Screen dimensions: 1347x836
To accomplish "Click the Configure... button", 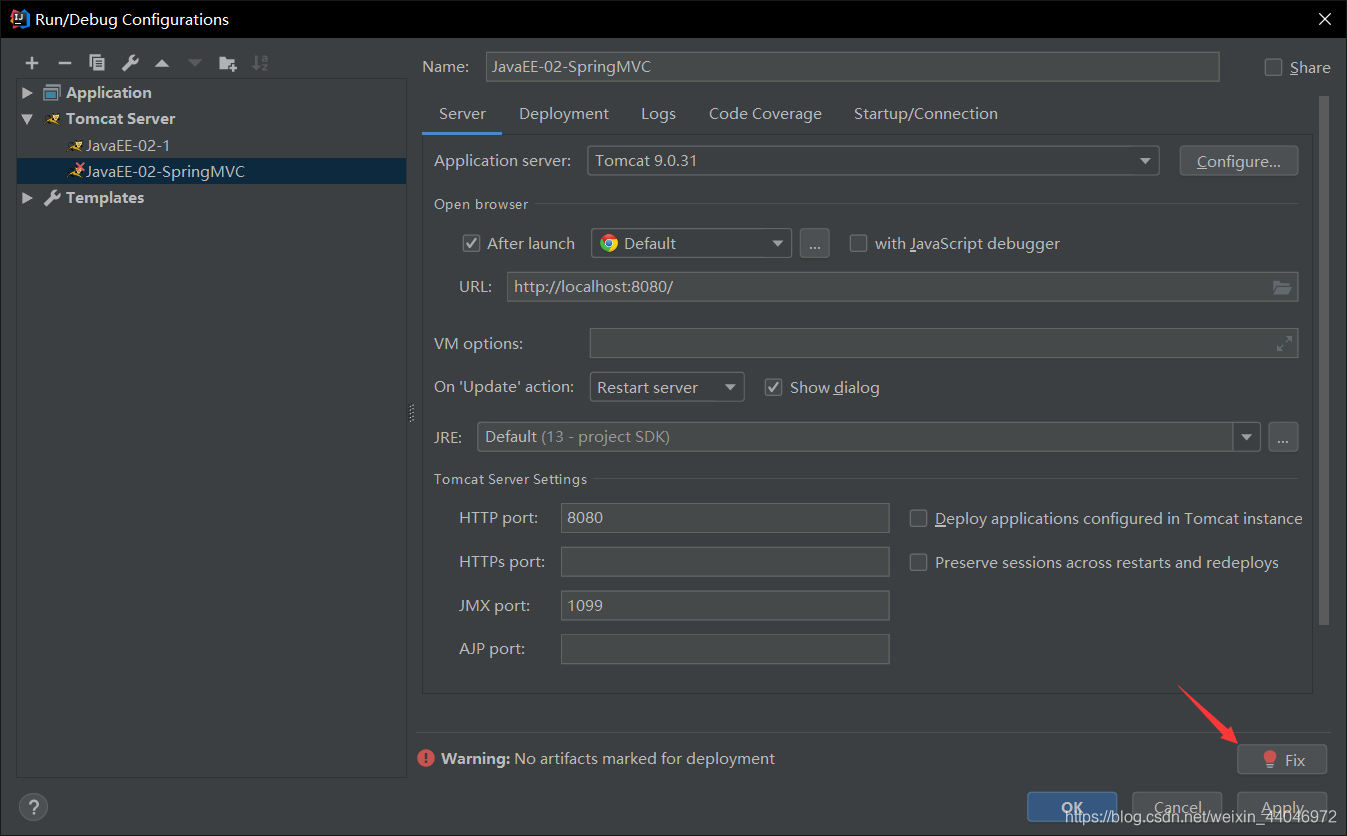I will click(1239, 161).
